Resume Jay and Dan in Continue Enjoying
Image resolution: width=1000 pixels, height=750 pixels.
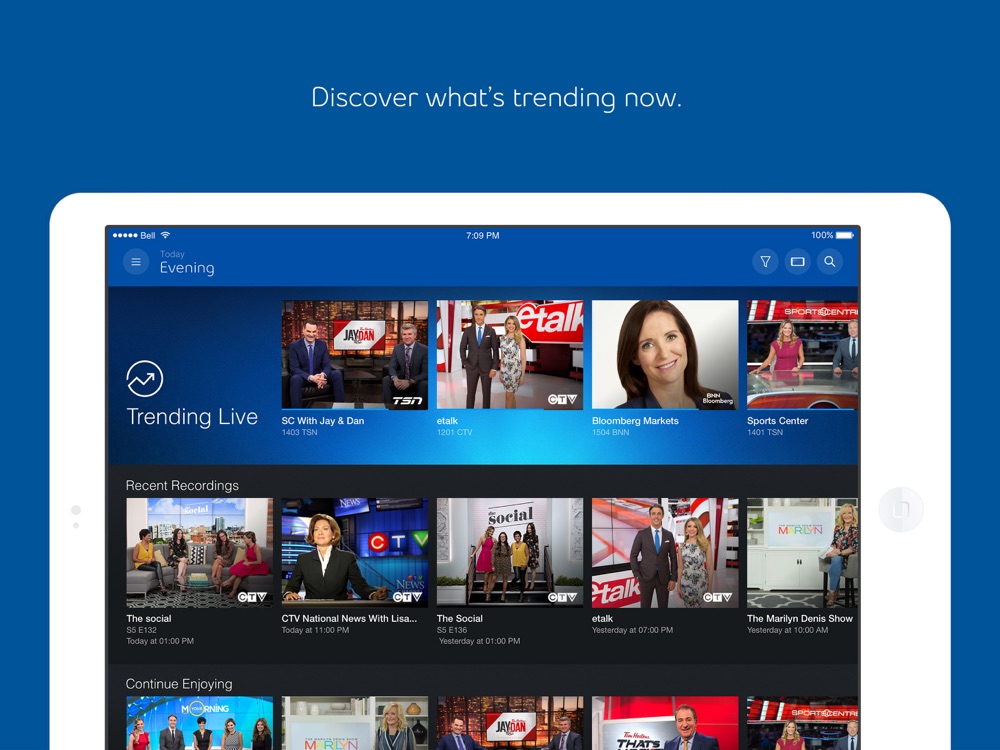(x=510, y=723)
